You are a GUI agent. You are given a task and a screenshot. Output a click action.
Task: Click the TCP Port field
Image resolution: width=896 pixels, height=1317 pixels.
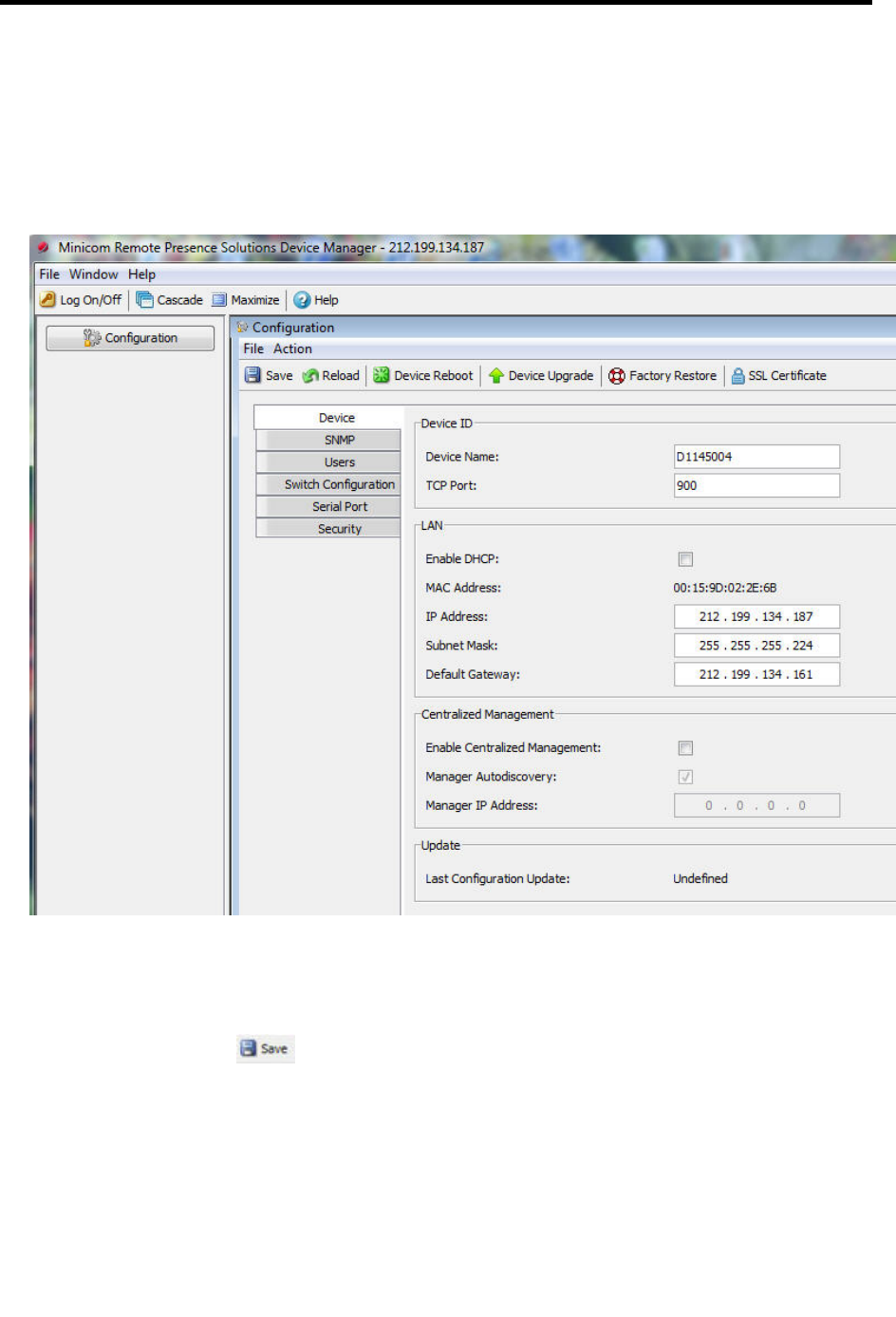756,485
